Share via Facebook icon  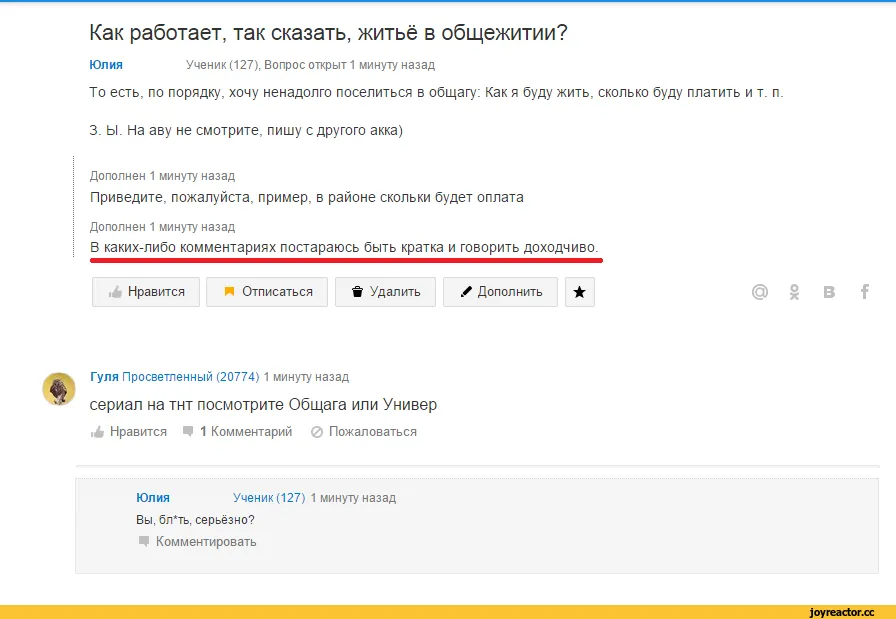click(865, 292)
